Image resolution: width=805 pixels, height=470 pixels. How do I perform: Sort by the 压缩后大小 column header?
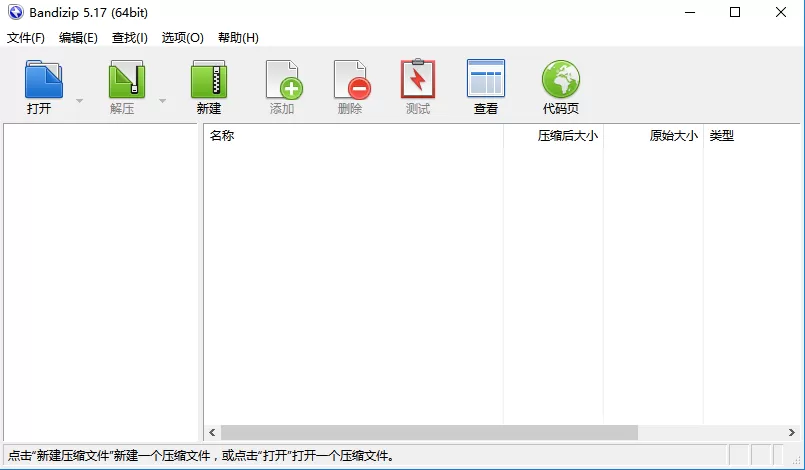pos(553,136)
